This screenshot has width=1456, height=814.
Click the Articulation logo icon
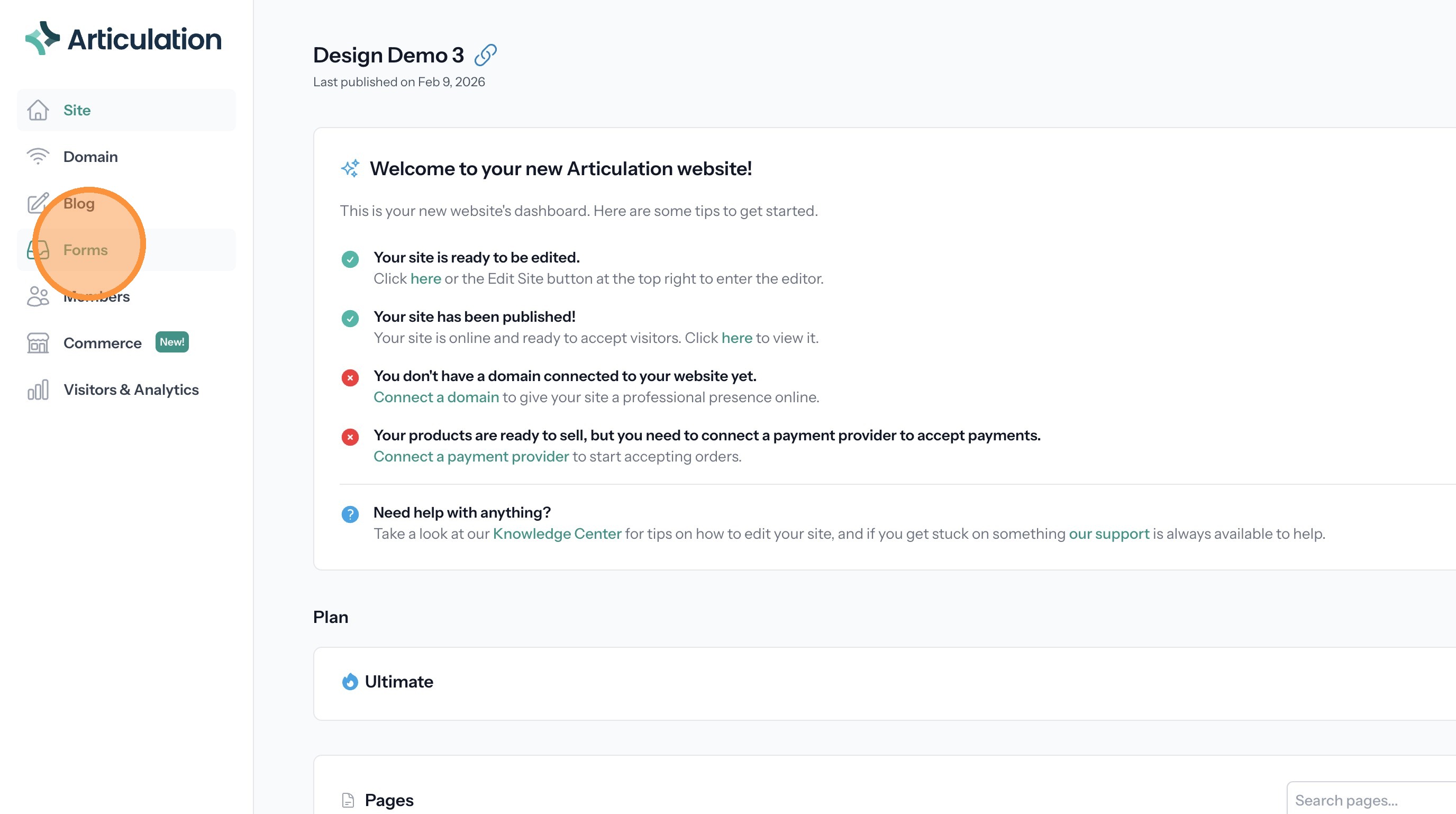tap(42, 39)
